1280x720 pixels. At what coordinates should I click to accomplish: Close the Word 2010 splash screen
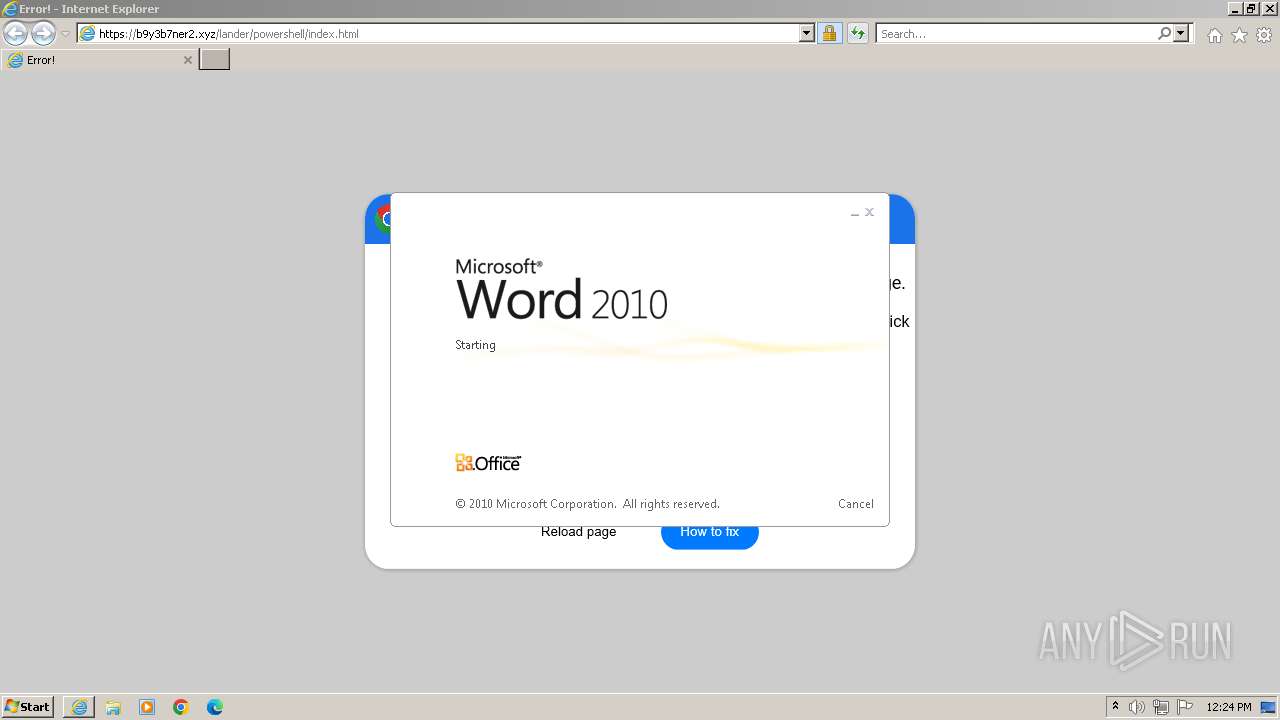coord(869,212)
